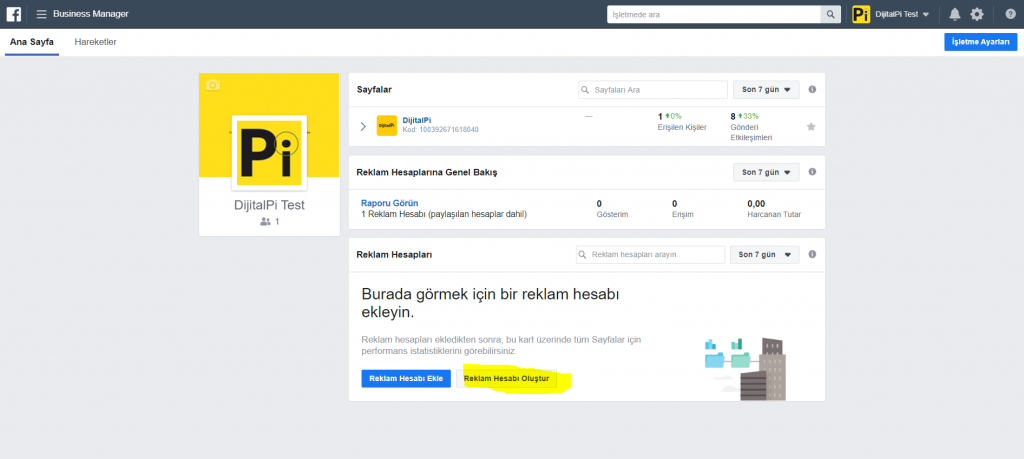The width and height of the screenshot is (1024, 459).
Task: Open the DijitalPi page name link
Action: tap(417, 119)
